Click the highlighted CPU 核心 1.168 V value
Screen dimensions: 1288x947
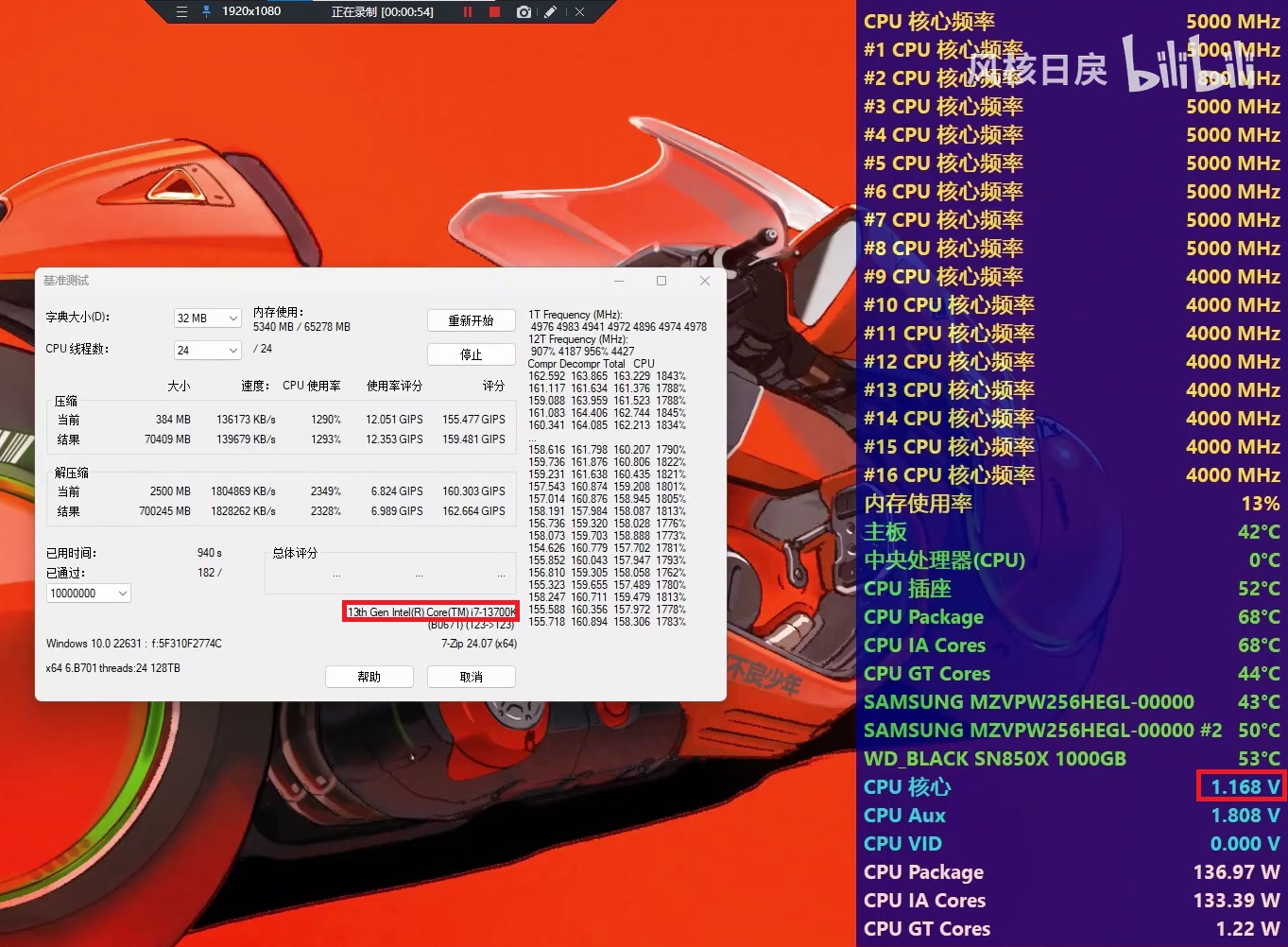pyautogui.click(x=1240, y=786)
